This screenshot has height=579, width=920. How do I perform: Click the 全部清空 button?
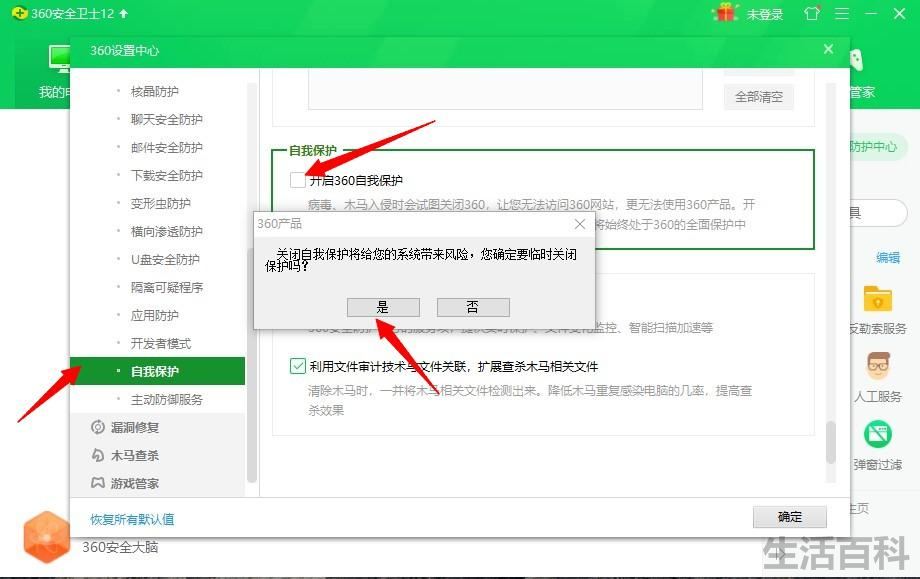click(759, 97)
